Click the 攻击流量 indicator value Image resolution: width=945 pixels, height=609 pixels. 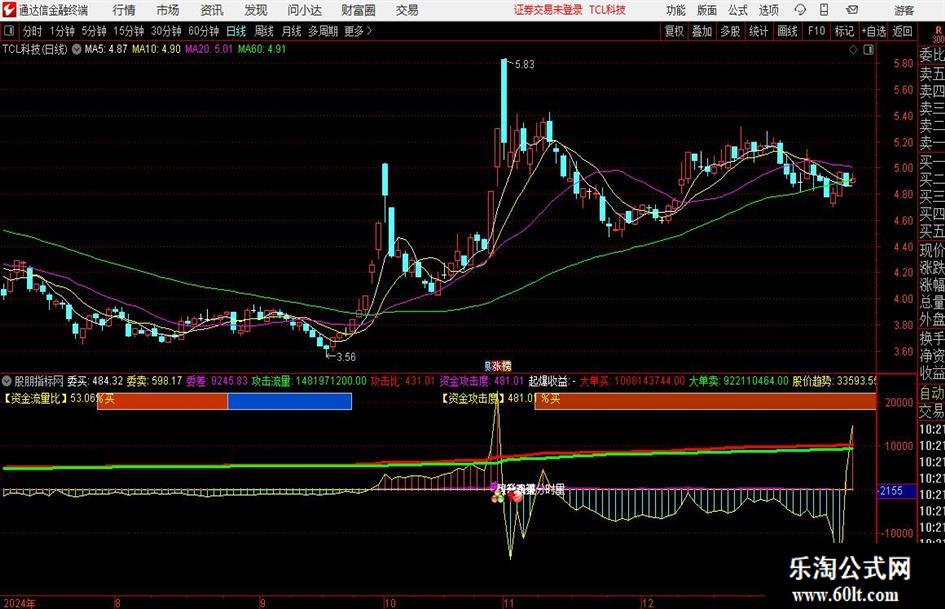pyautogui.click(x=309, y=381)
